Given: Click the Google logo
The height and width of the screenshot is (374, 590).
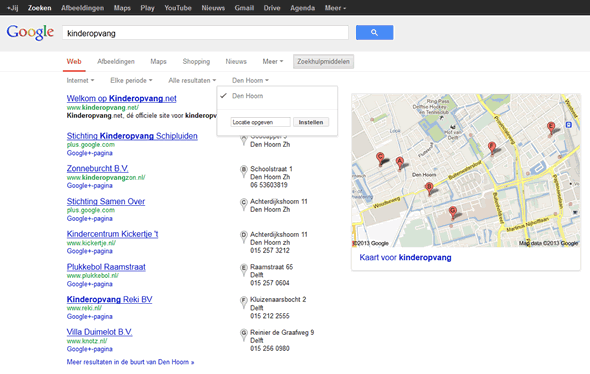Looking at the screenshot, I should tap(30, 32).
